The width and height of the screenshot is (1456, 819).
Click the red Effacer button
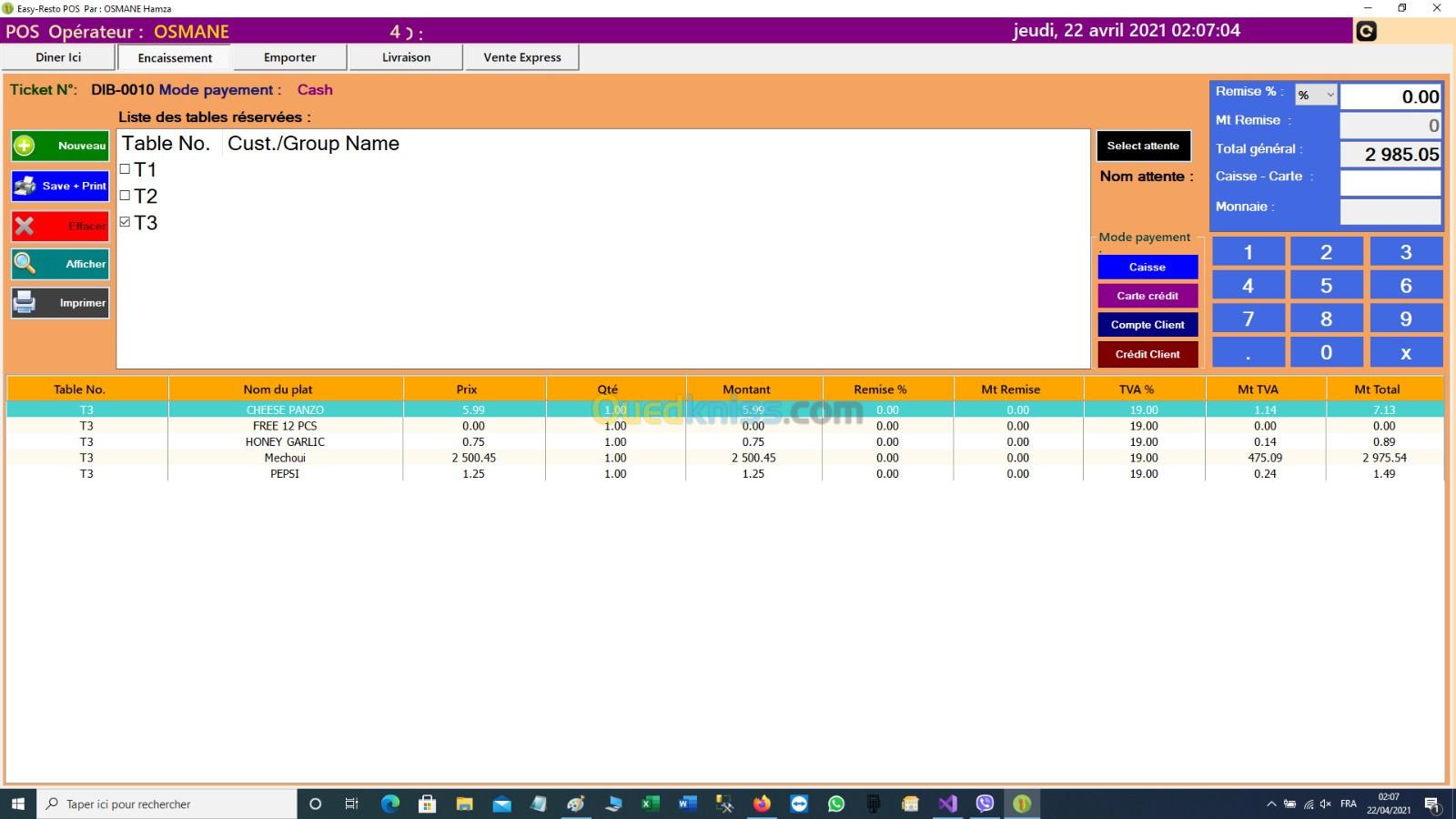pos(60,226)
